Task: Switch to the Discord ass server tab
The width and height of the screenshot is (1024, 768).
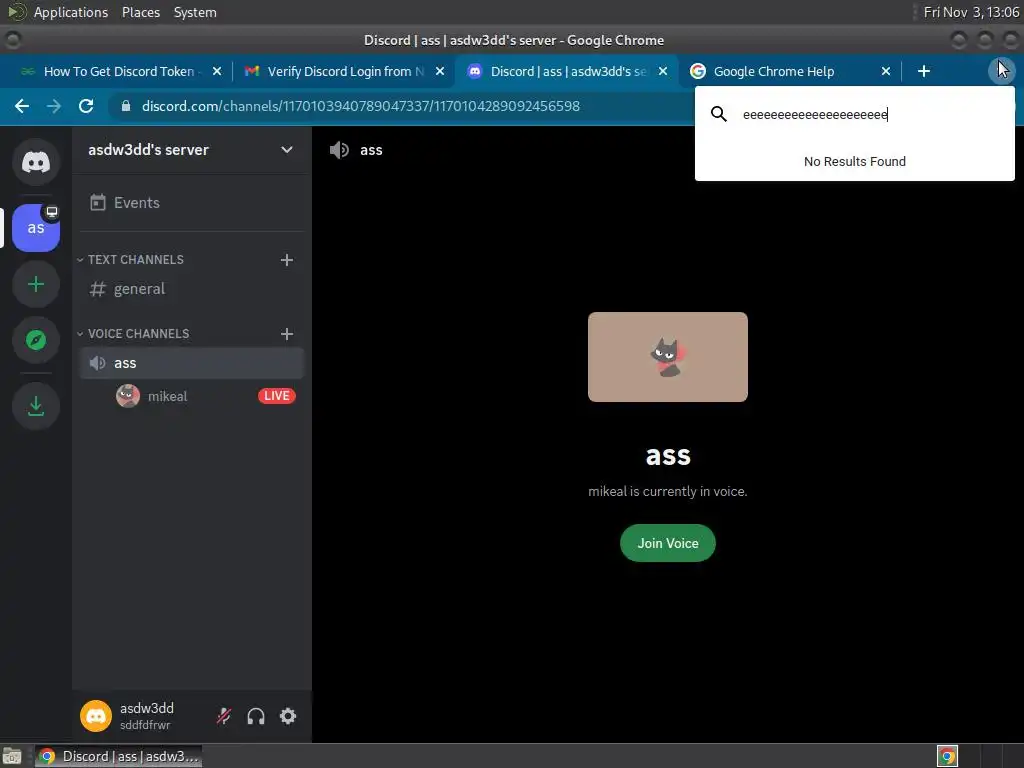Action: [x=568, y=71]
